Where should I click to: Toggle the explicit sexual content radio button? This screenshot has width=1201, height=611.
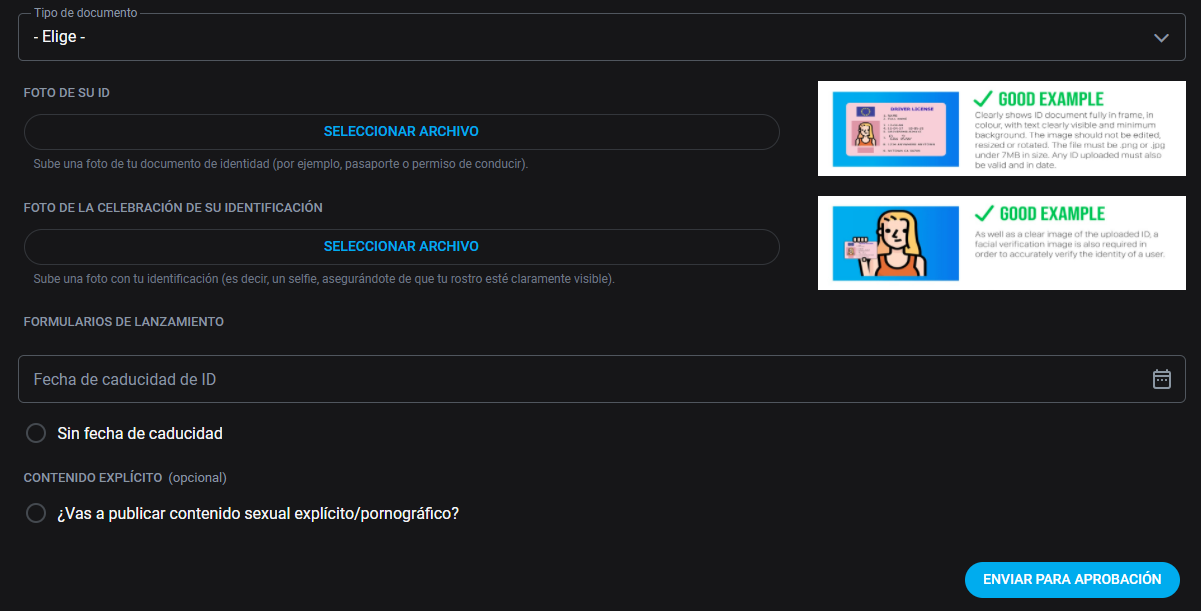coord(36,513)
